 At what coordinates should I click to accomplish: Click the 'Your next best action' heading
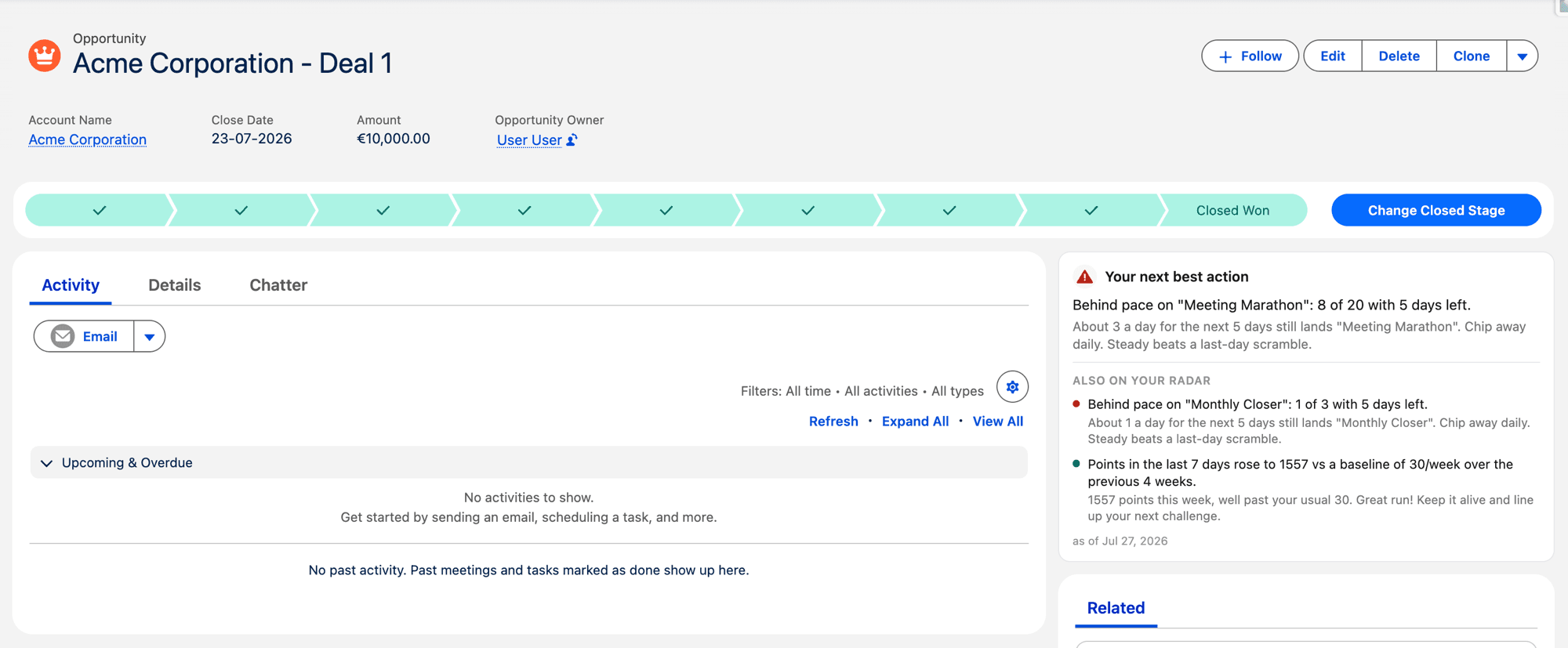tap(1176, 277)
